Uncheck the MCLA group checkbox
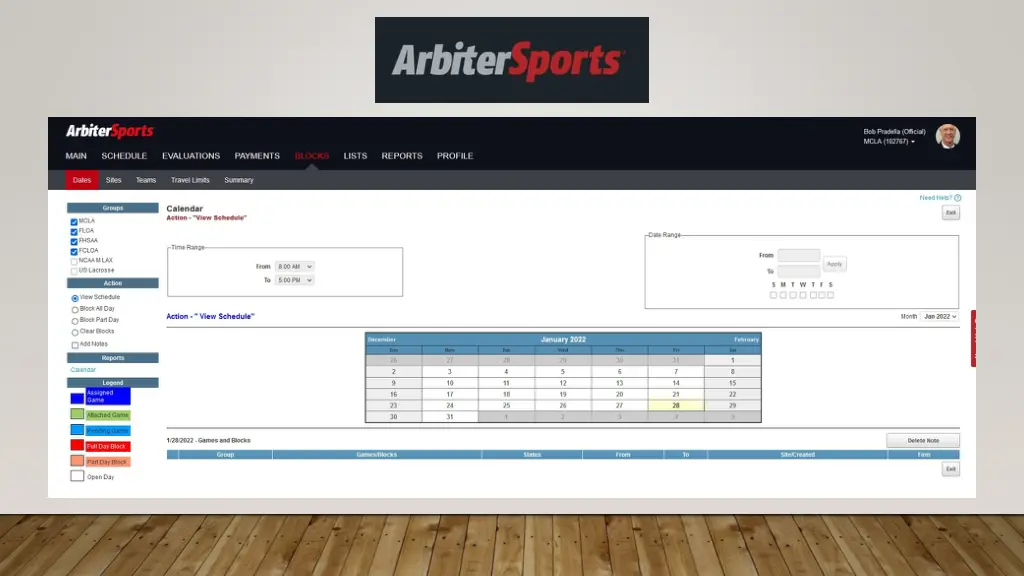1024x576 pixels. coord(74,221)
